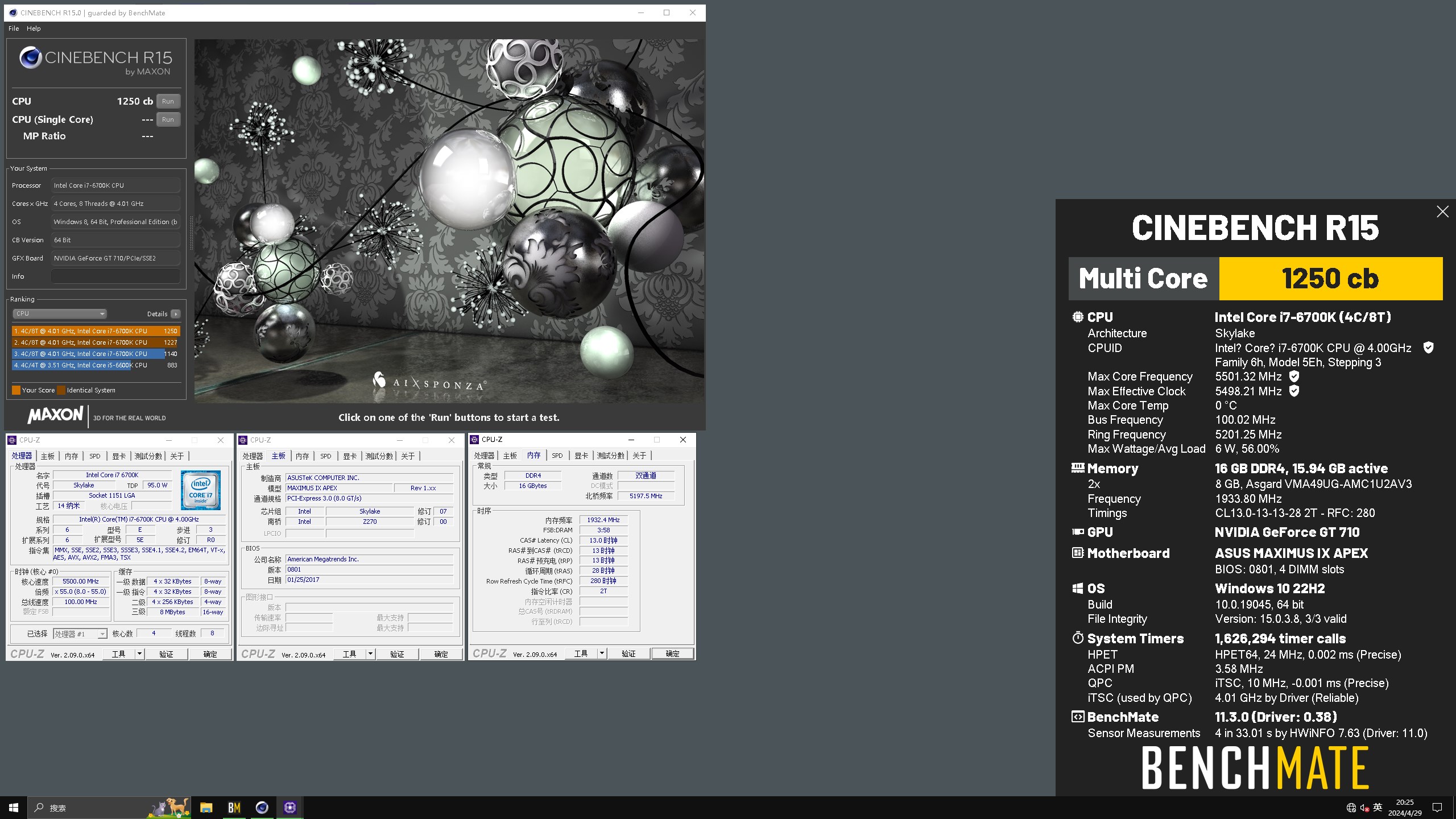This screenshot has width=1456, height=819.
Task: Click the Windows OS icon in BenchMate
Action: (x=1078, y=588)
